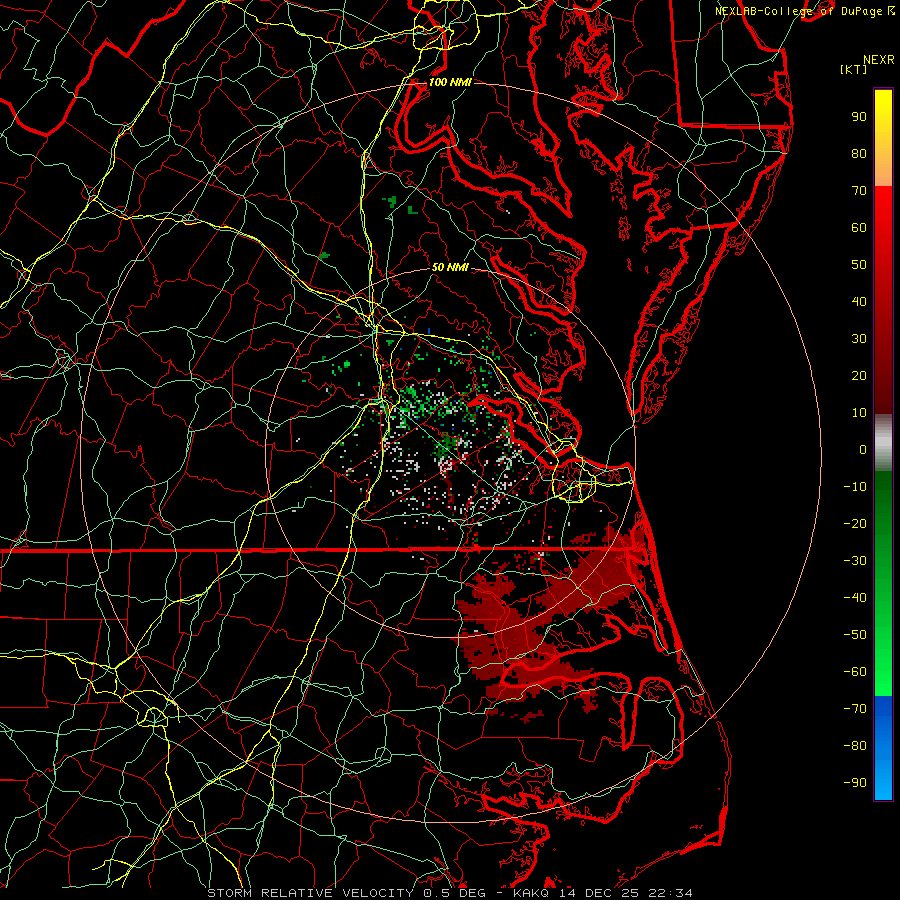Viewport: 900px width, 900px height.
Task: Click the "100 NMI" range ring label
Action: click(x=450, y=82)
